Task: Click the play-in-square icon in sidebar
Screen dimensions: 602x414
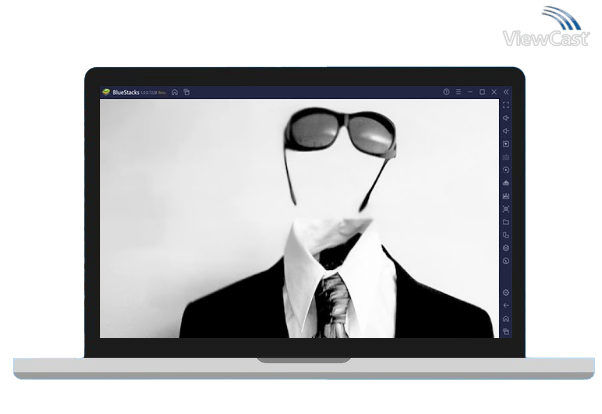Action: click(x=506, y=144)
